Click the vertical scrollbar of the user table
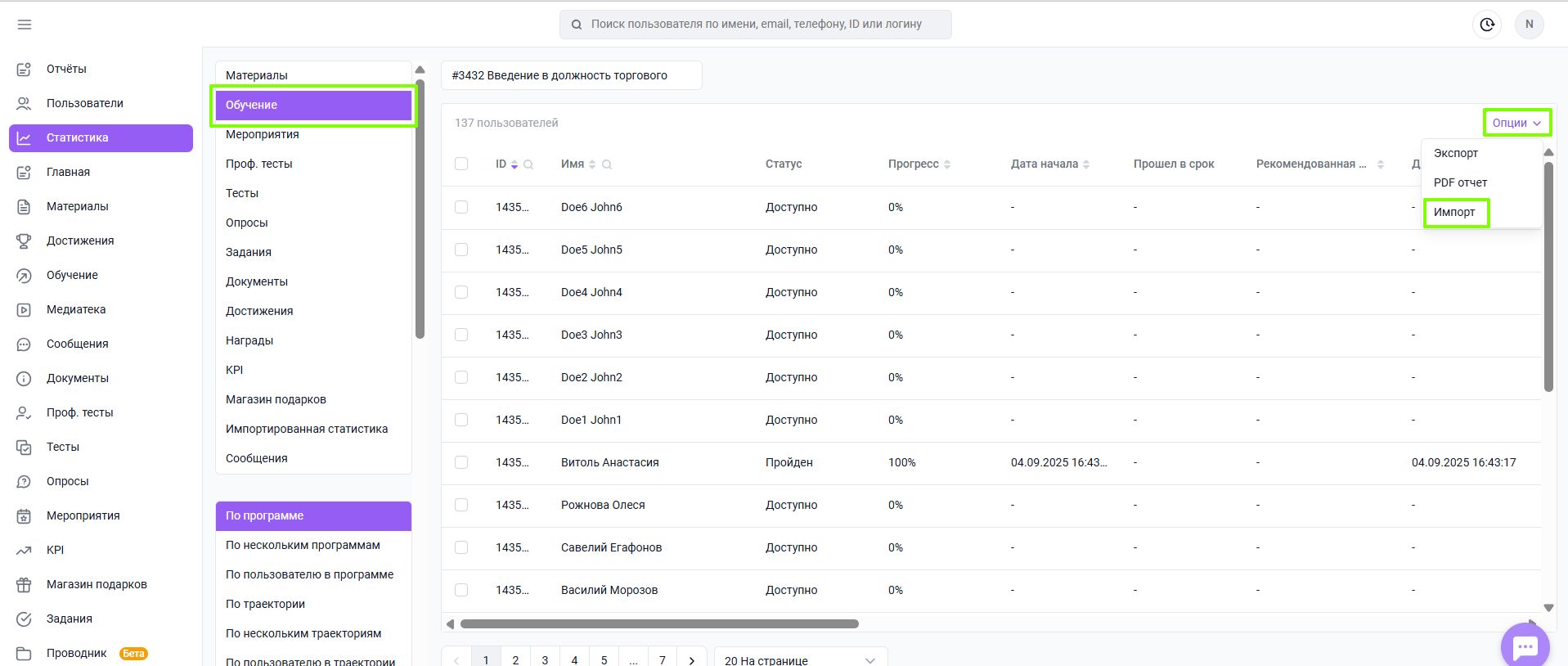Viewport: 1568px width, 666px height. pyautogui.click(x=1548, y=277)
